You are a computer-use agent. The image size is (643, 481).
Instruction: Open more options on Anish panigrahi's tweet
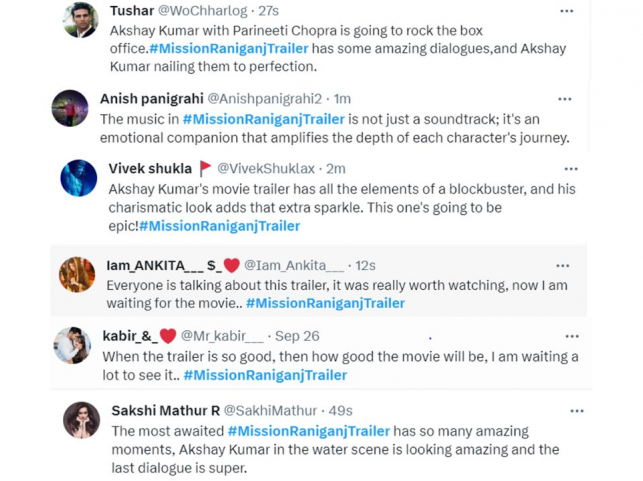[565, 98]
